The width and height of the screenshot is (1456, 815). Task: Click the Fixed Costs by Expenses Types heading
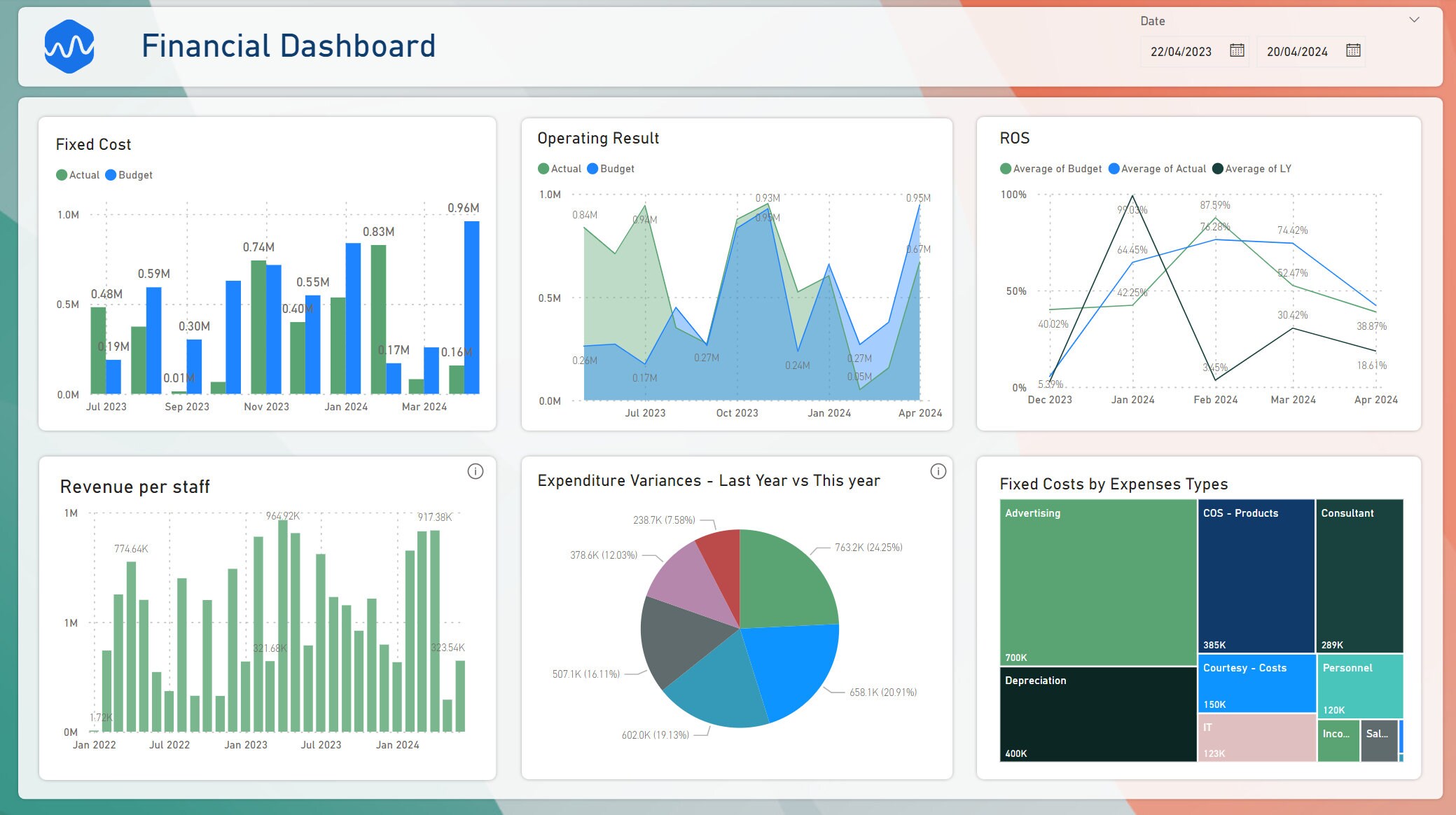click(x=1113, y=484)
